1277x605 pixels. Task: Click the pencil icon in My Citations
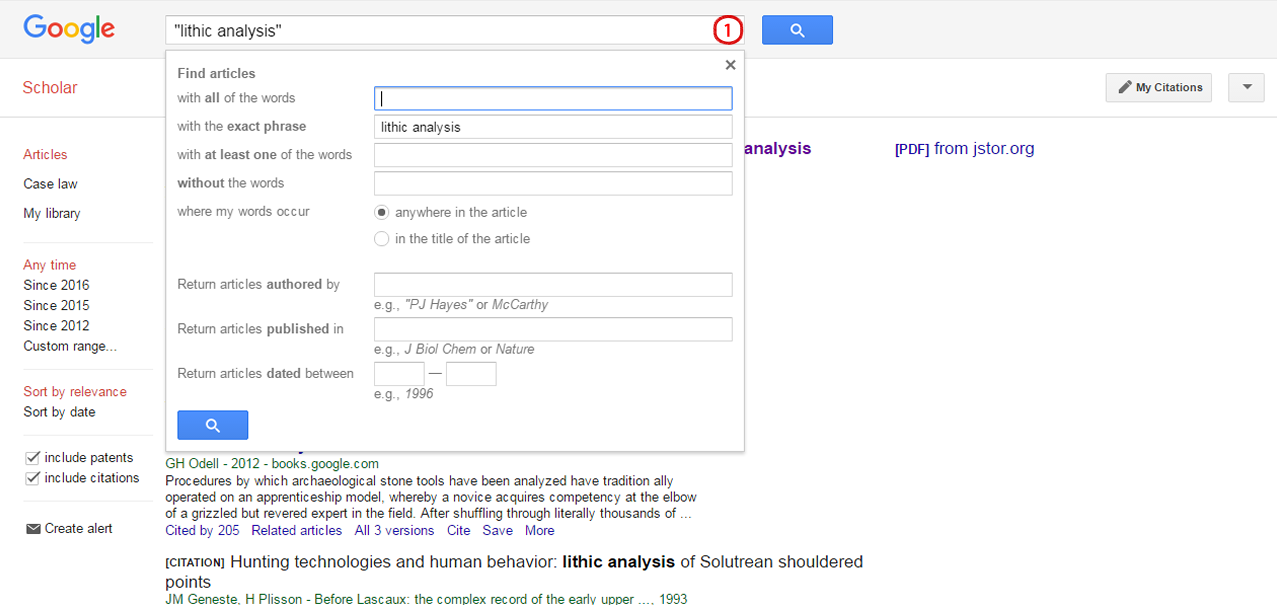pos(1125,87)
